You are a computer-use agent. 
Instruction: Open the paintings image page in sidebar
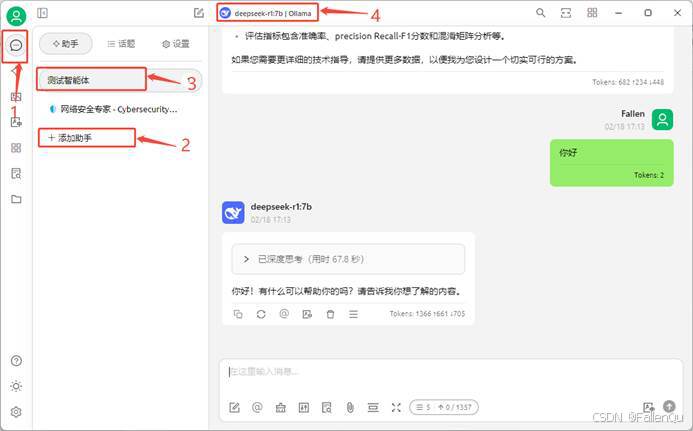[x=16, y=96]
